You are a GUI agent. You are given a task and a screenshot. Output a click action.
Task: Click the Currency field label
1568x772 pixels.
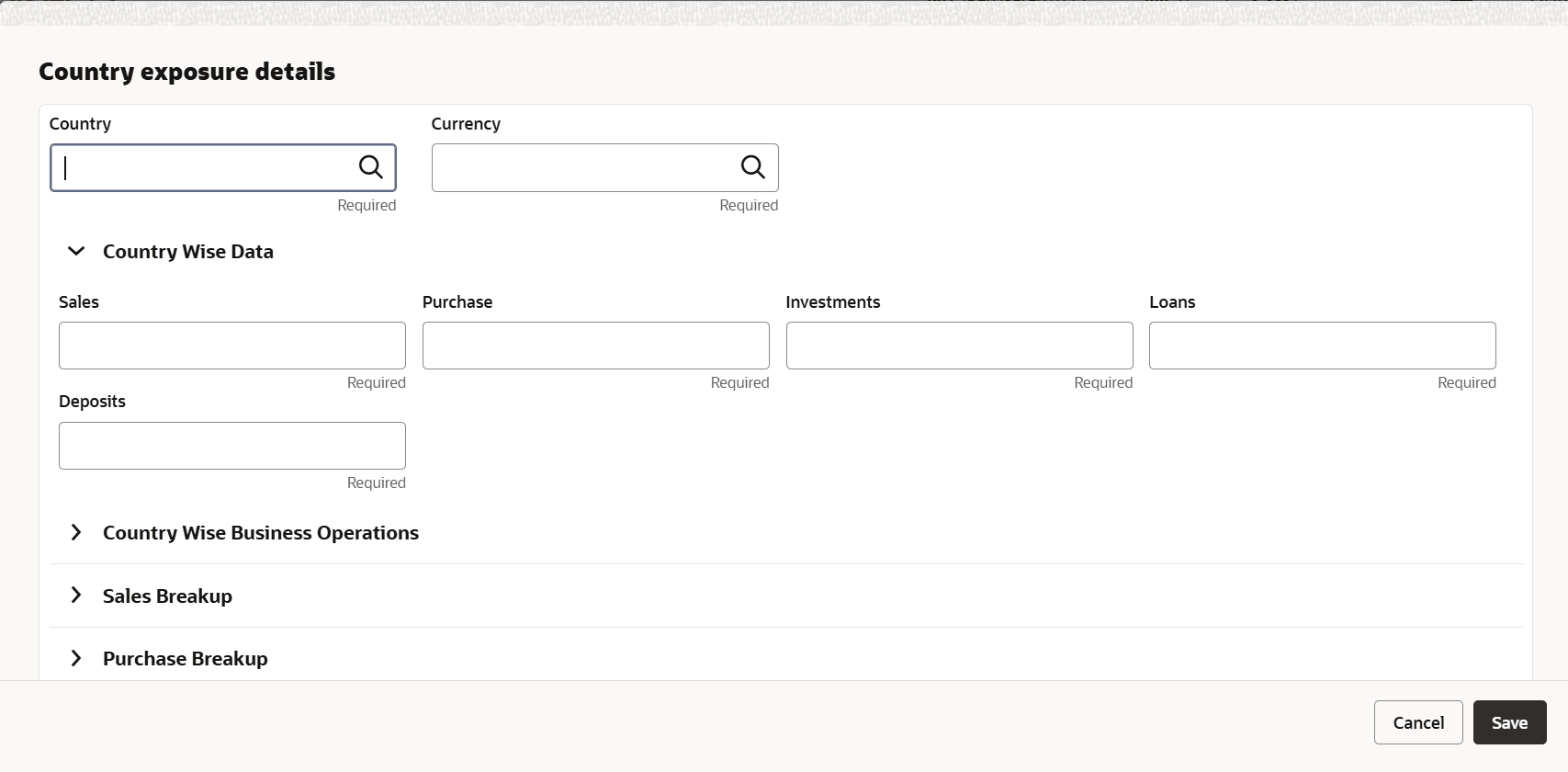(466, 124)
